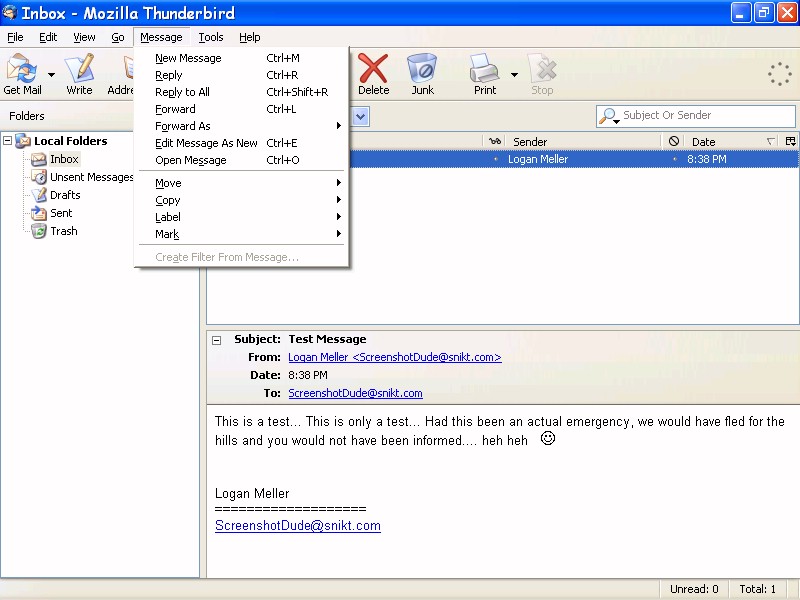Select the Logan Meller message row

tap(574, 159)
